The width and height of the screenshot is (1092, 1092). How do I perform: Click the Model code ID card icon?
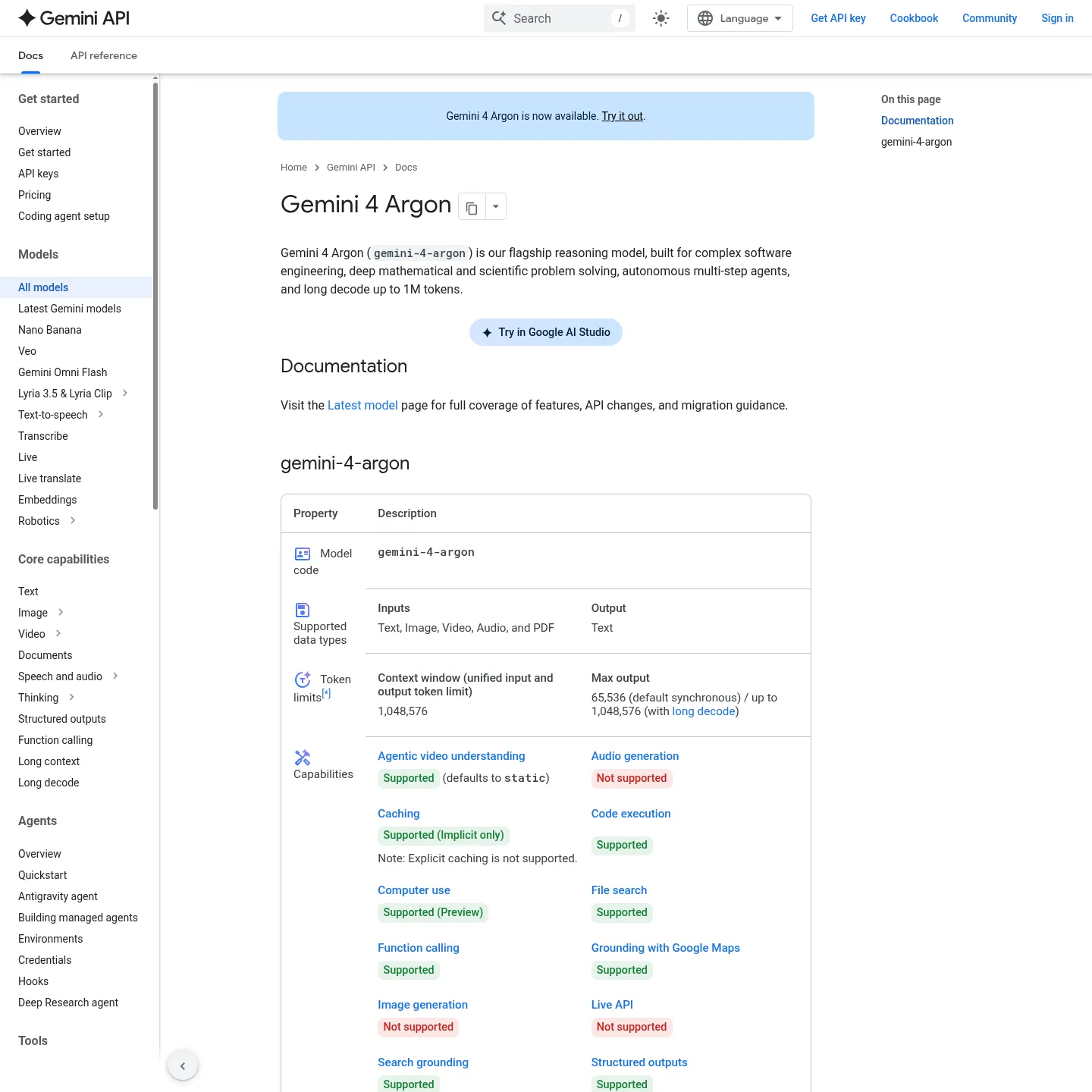pyautogui.click(x=303, y=554)
